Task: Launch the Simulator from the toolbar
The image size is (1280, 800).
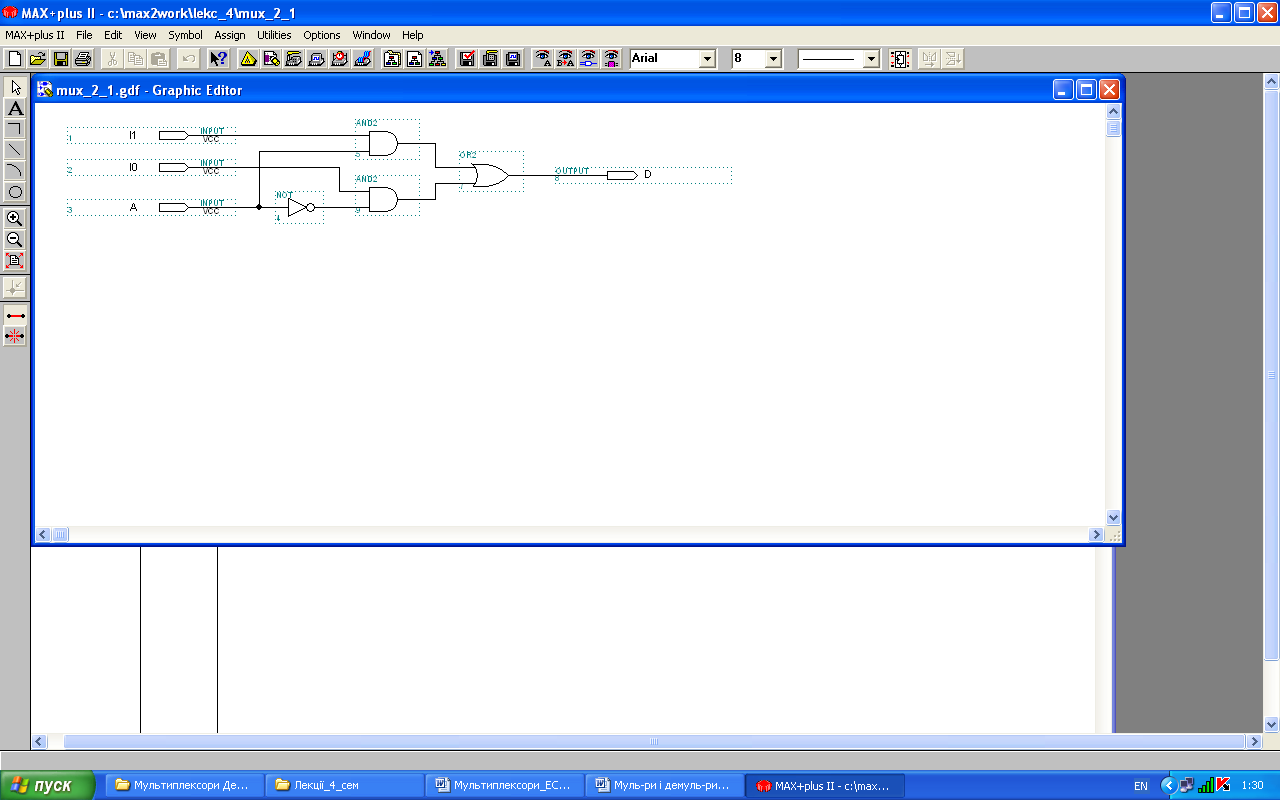Action: point(317,59)
